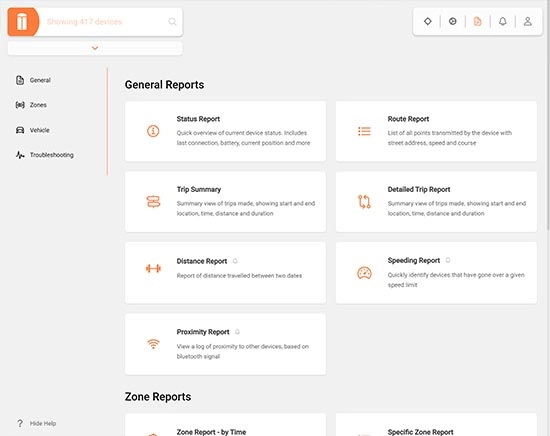The width and height of the screenshot is (550, 436).
Task: Open the diamond map icon in toolbar
Action: 428,21
